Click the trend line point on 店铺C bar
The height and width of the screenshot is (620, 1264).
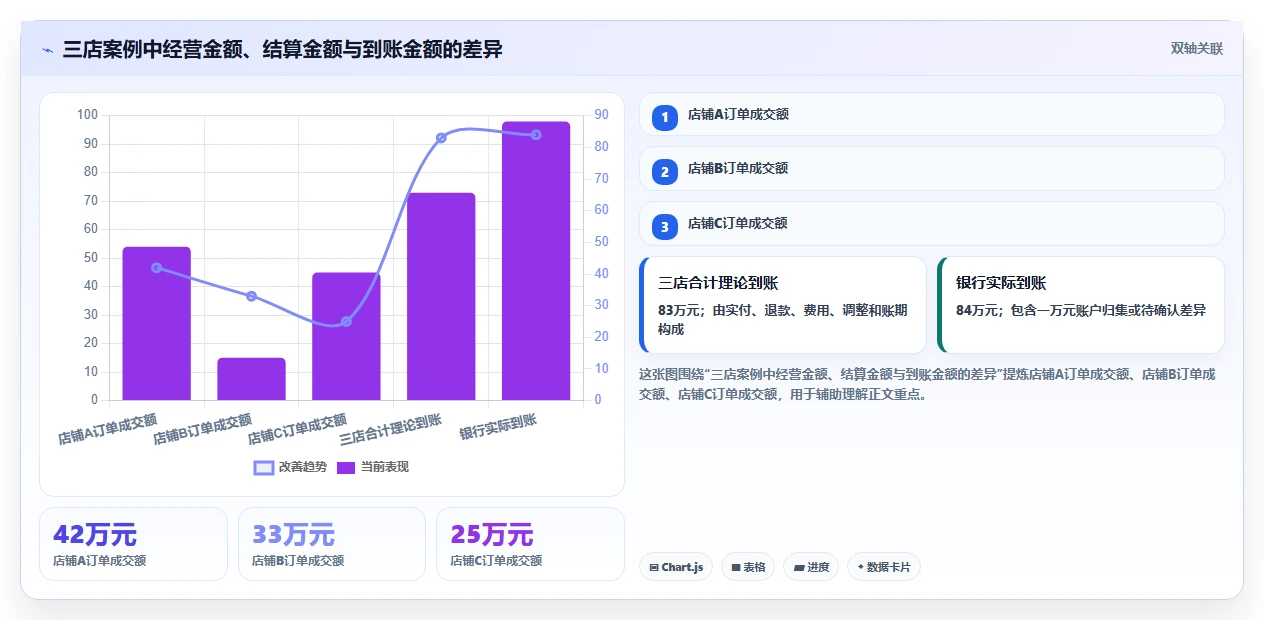click(x=346, y=321)
